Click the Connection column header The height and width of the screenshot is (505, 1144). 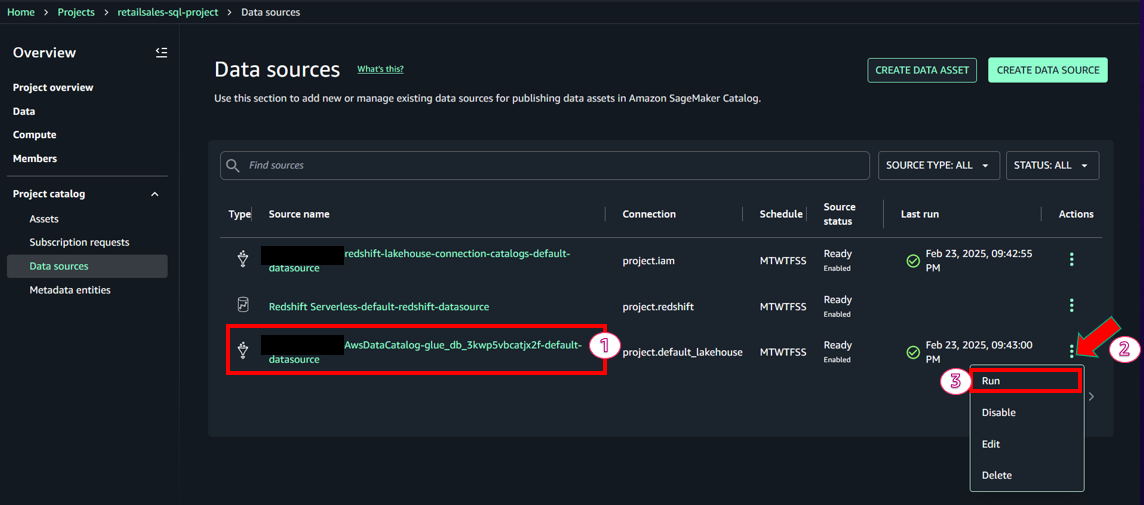(x=649, y=214)
